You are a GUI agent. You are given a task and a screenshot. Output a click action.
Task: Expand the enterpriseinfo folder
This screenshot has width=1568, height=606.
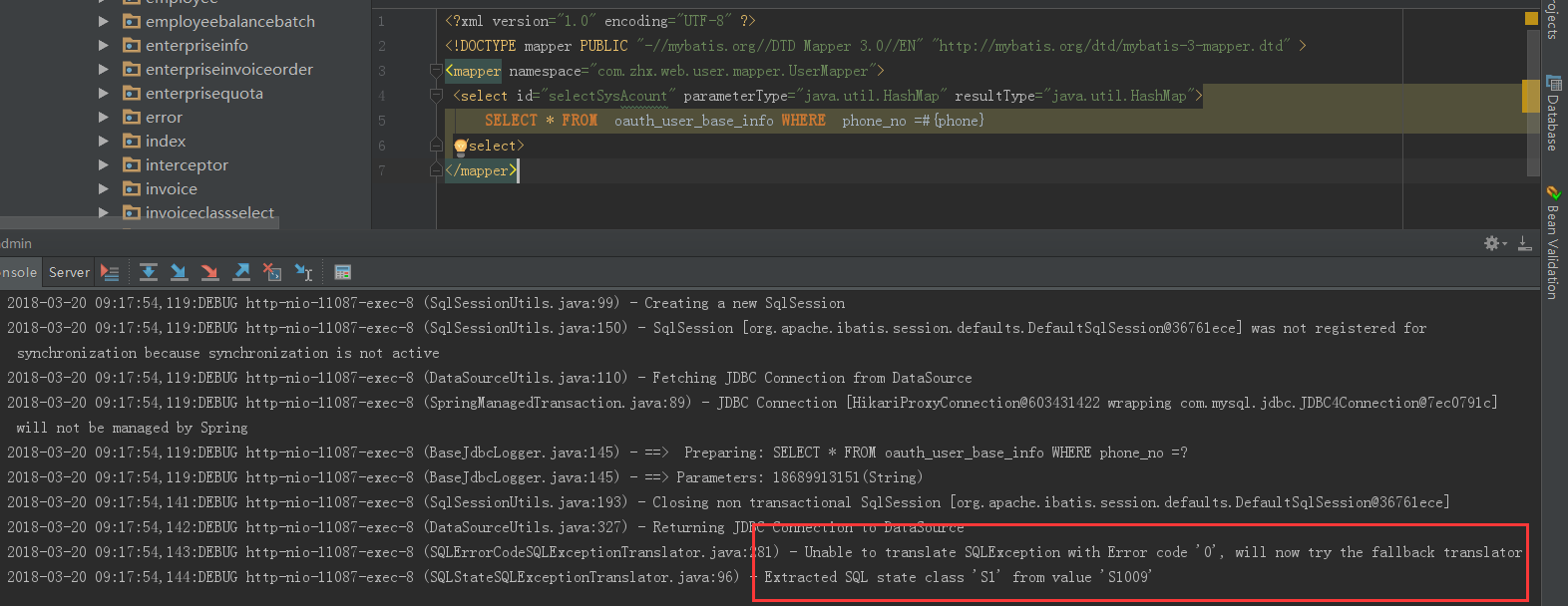(104, 45)
